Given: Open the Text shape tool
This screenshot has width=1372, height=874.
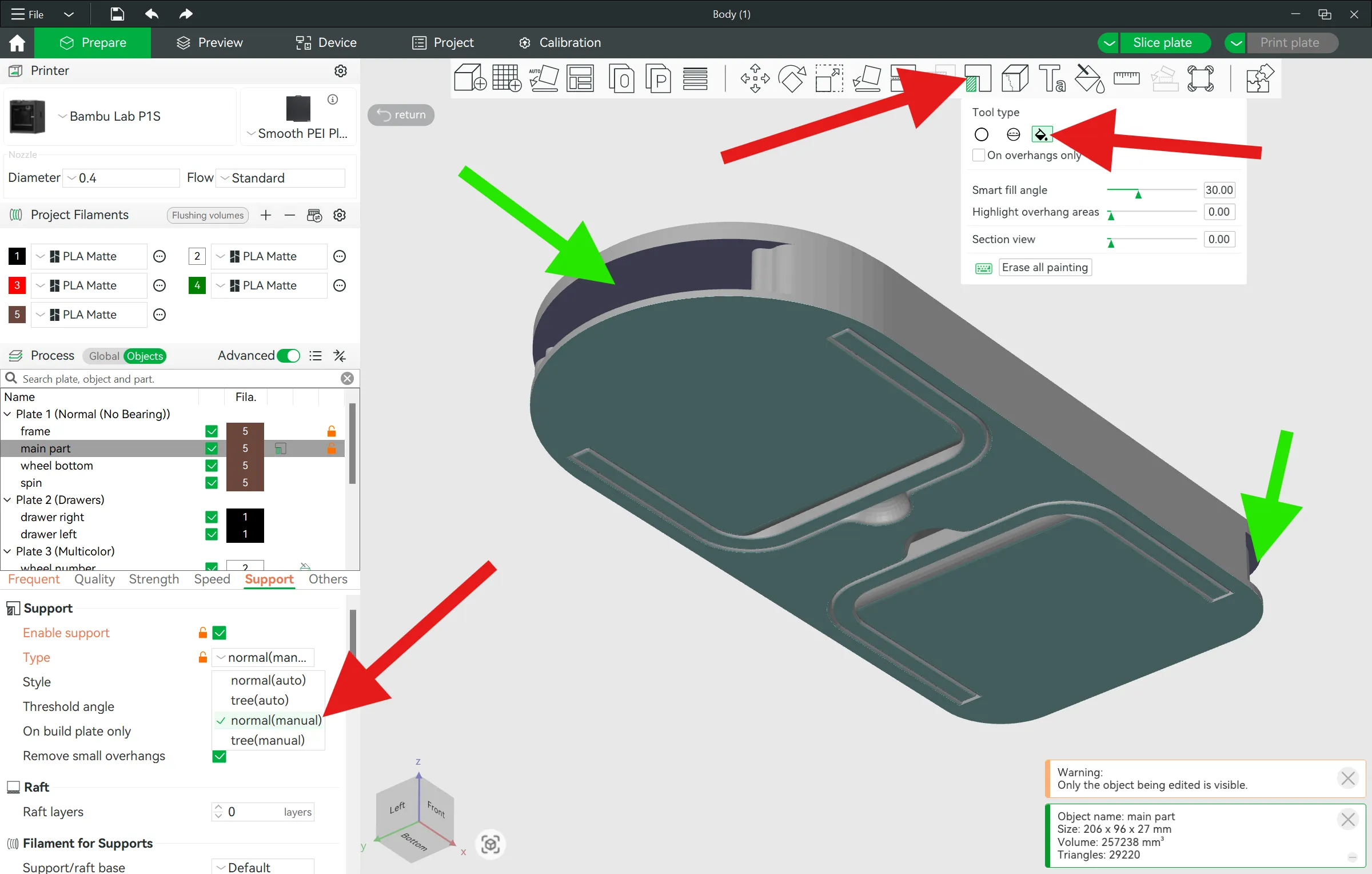Looking at the screenshot, I should click(1052, 78).
